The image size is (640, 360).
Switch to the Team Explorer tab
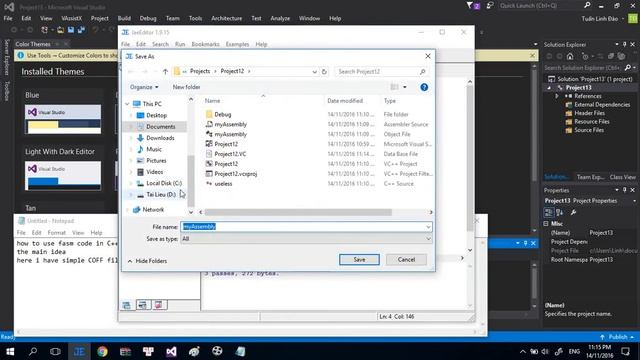(590, 177)
